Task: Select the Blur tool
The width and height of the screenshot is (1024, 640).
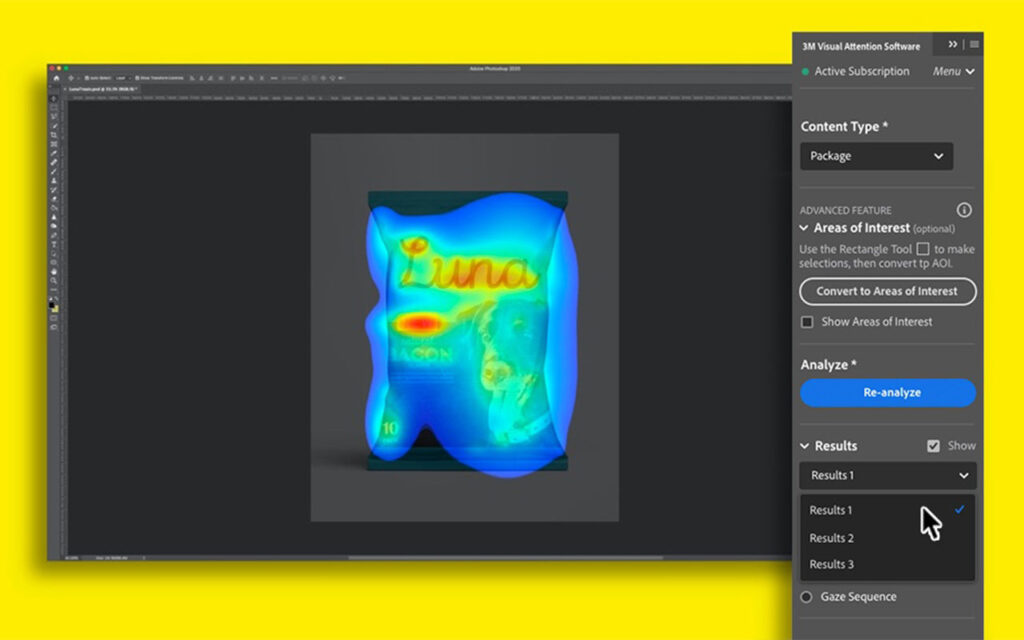Action: [54, 217]
